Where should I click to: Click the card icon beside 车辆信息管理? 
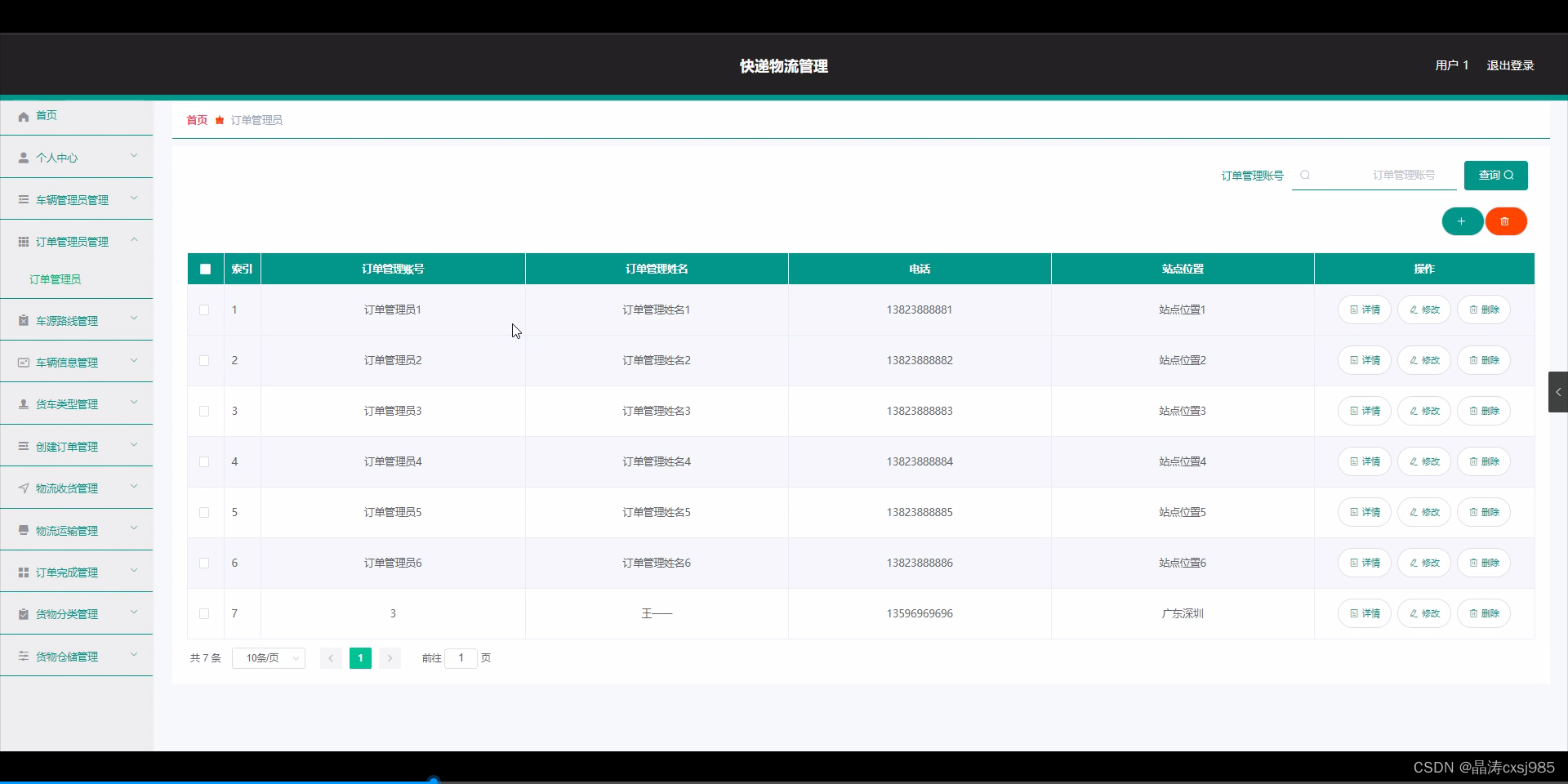(24, 363)
